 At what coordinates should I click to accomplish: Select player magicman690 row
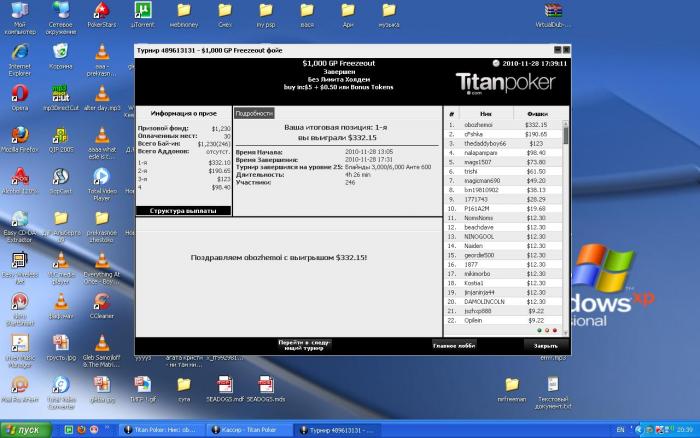[x=503, y=180]
